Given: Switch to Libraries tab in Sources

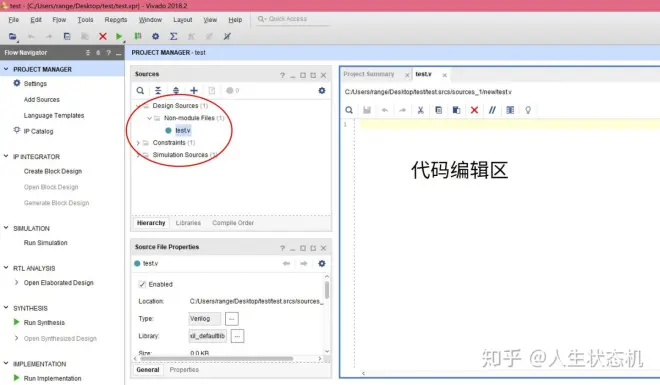Looking at the screenshot, I should click(x=188, y=223).
